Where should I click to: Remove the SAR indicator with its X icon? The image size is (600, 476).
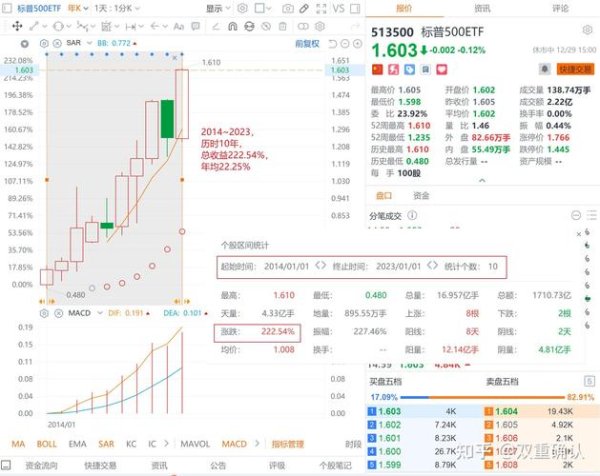coord(57,43)
